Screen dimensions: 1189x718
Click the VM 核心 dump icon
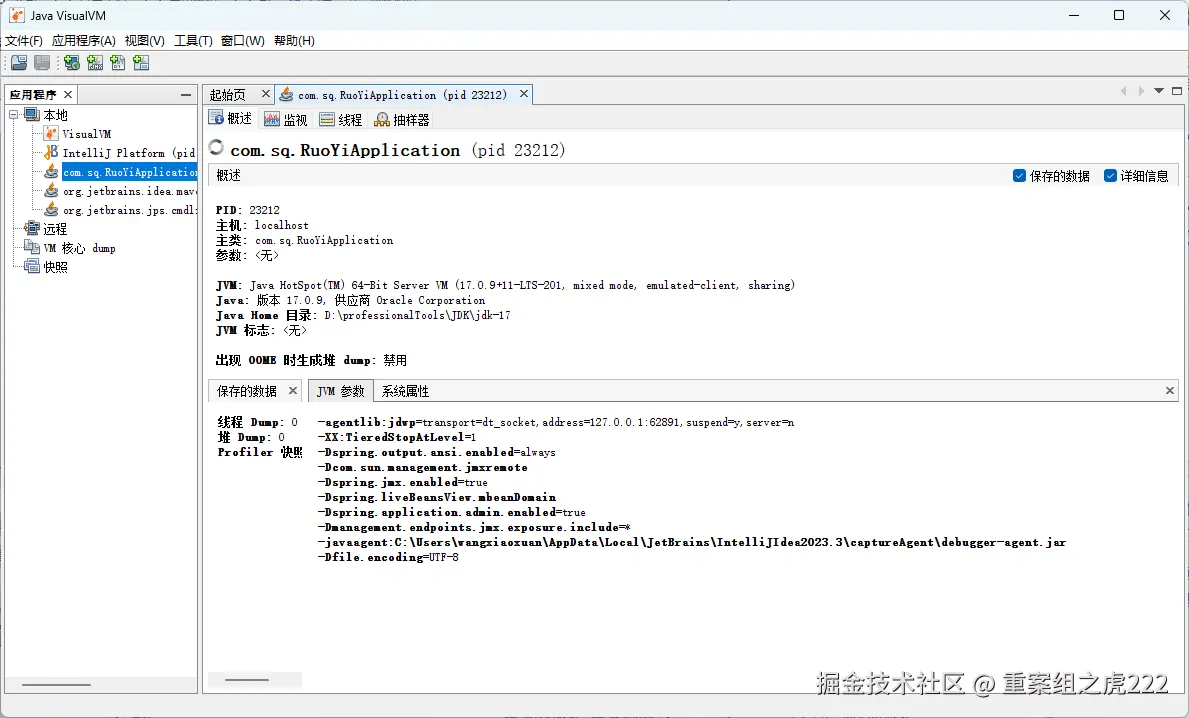point(32,247)
